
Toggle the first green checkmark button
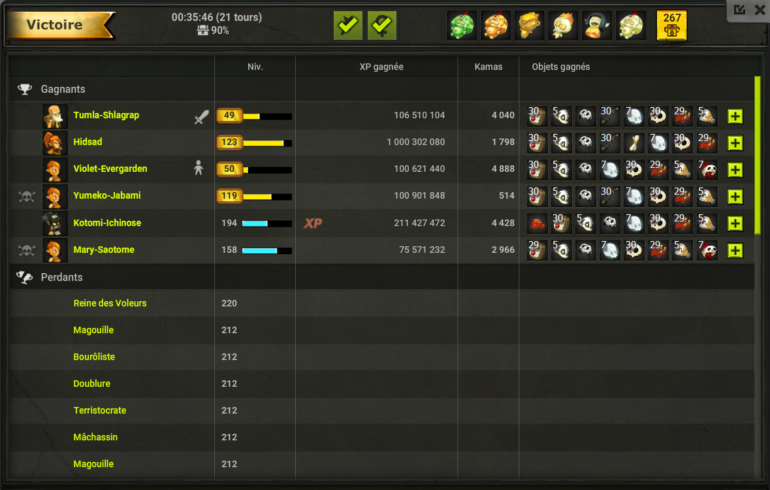348,26
